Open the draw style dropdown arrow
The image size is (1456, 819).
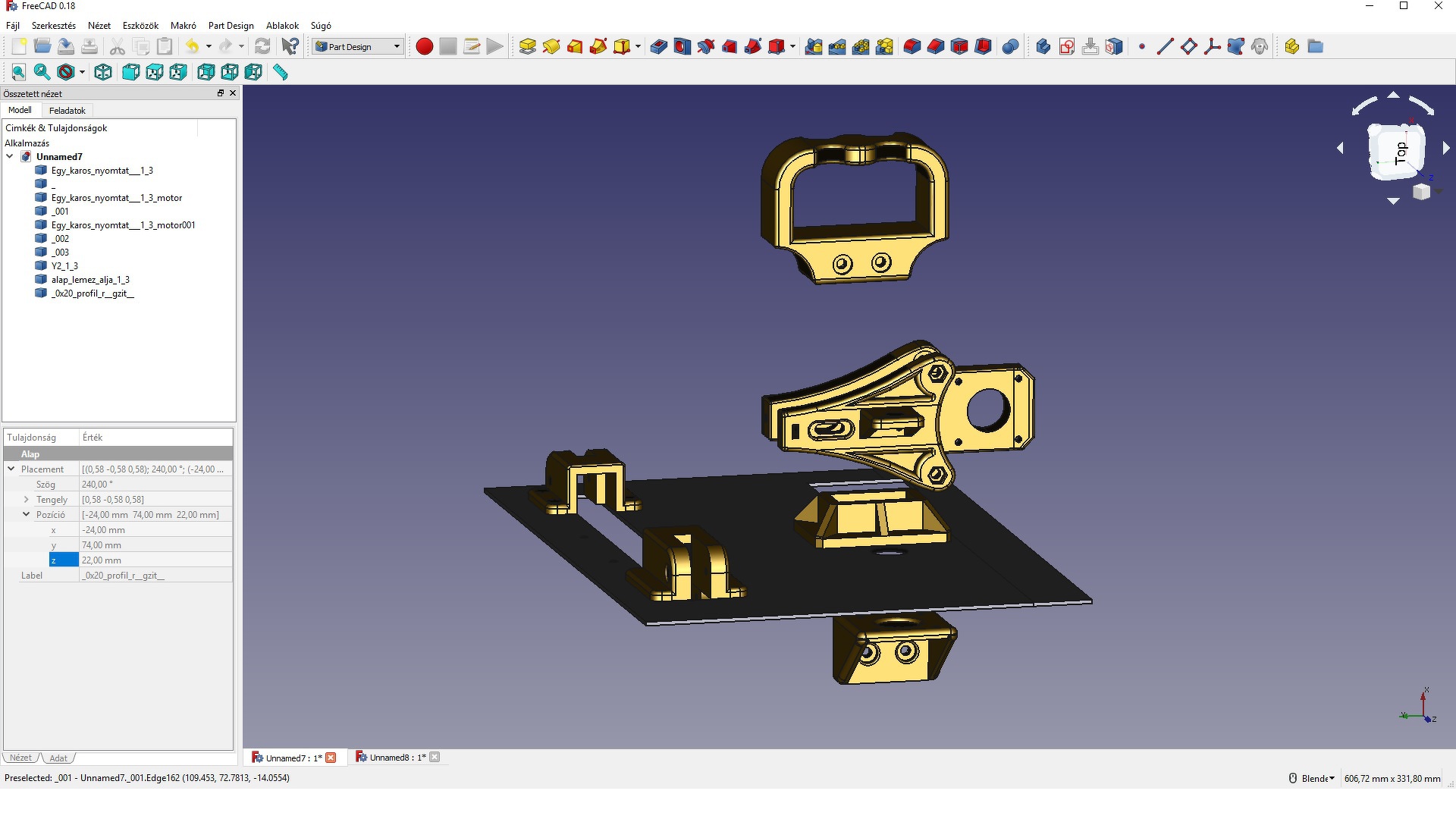82,72
